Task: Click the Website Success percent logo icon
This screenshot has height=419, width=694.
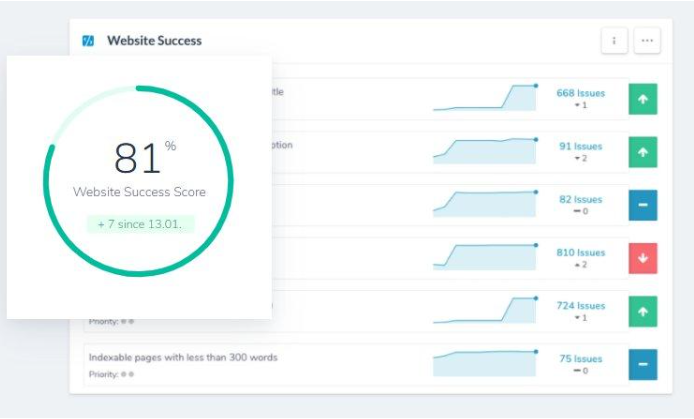Action: [x=88, y=41]
